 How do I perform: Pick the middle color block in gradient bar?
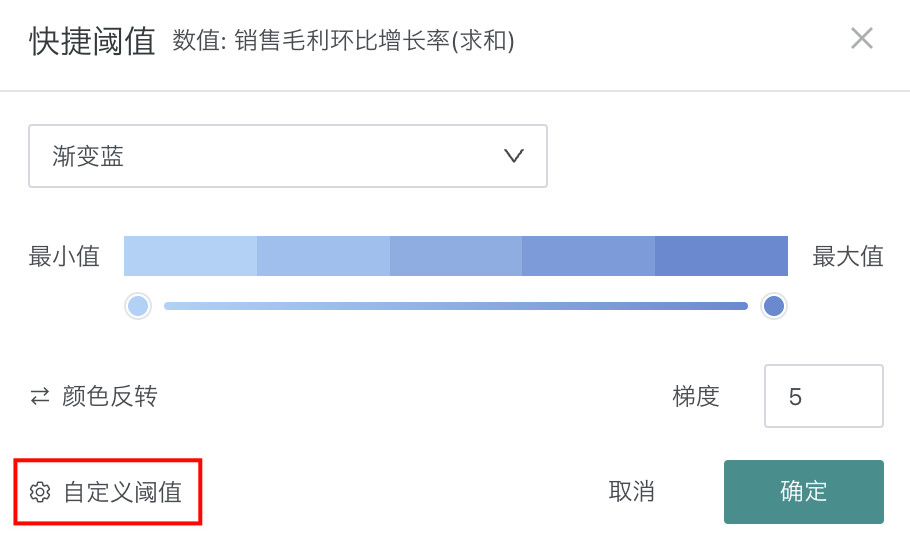pos(456,256)
